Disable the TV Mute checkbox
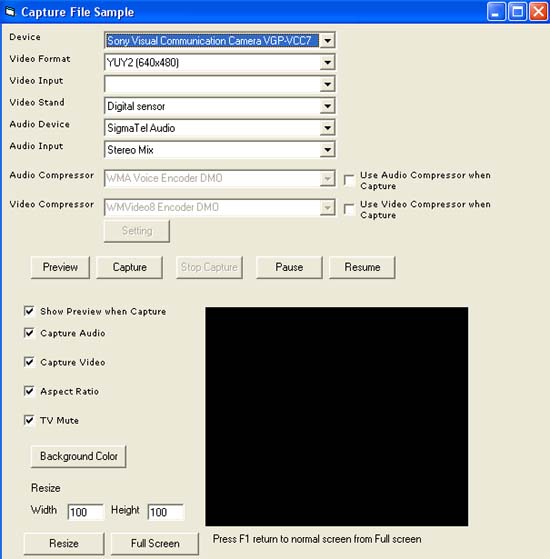Viewport: 550px width, 559px height. click(x=29, y=420)
